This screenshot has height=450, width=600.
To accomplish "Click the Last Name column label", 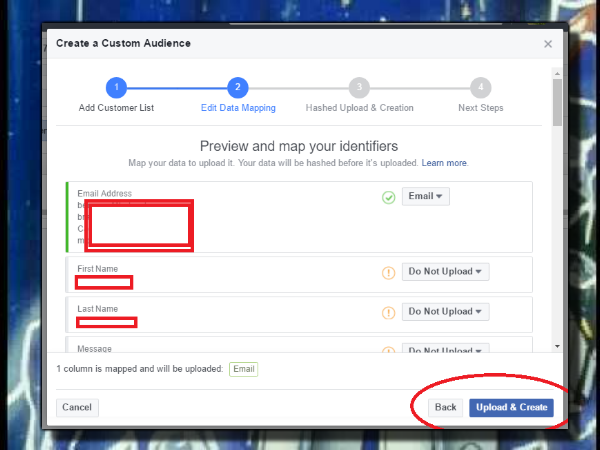I will 98,309.
